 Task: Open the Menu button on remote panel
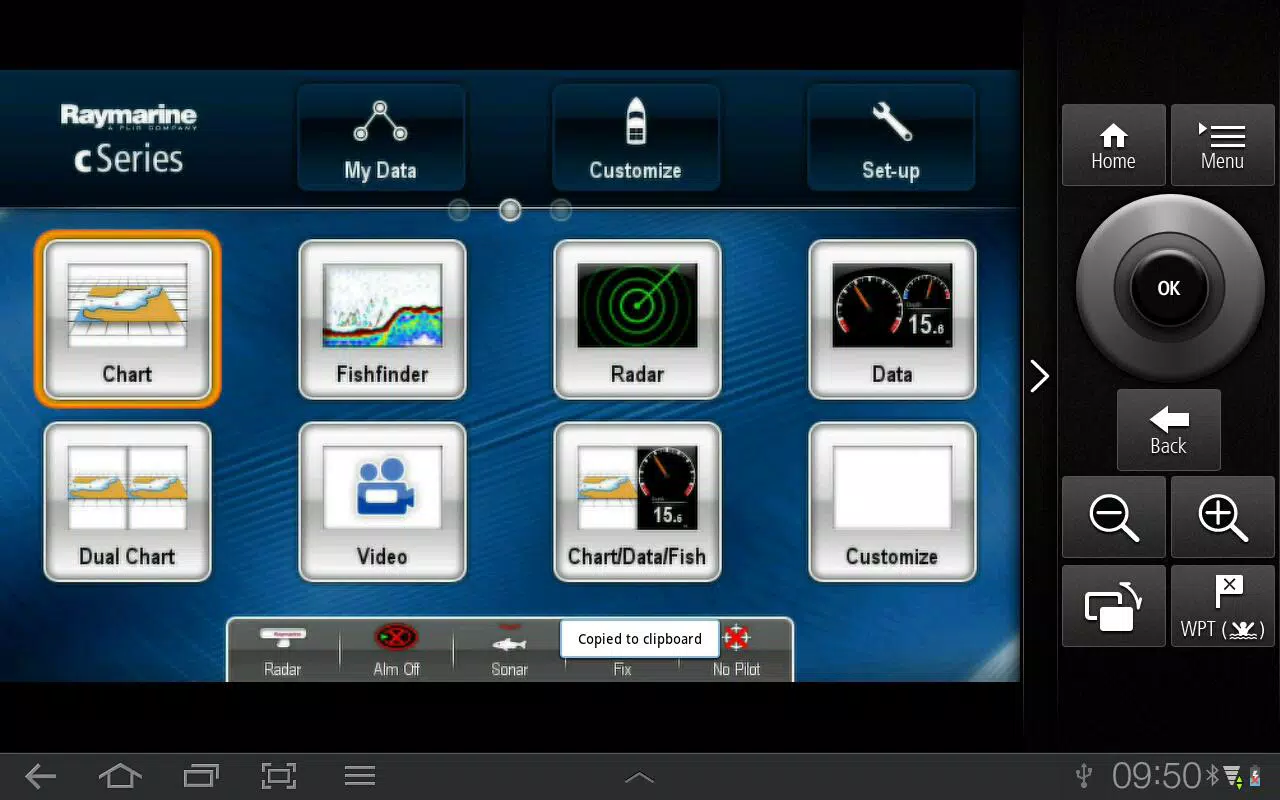[1222, 145]
